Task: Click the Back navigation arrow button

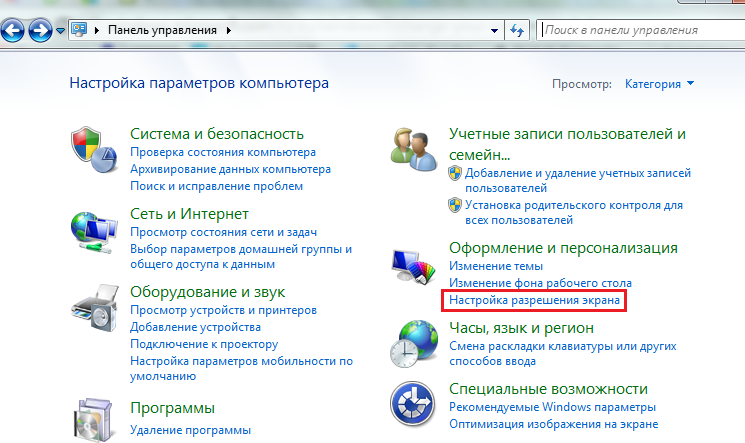Action: (12, 31)
